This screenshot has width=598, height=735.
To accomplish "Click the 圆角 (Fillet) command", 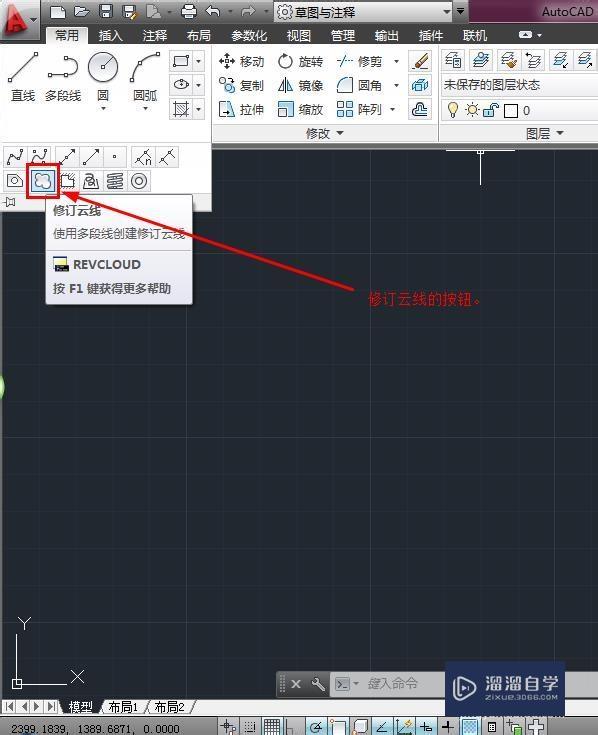I will 359,85.
